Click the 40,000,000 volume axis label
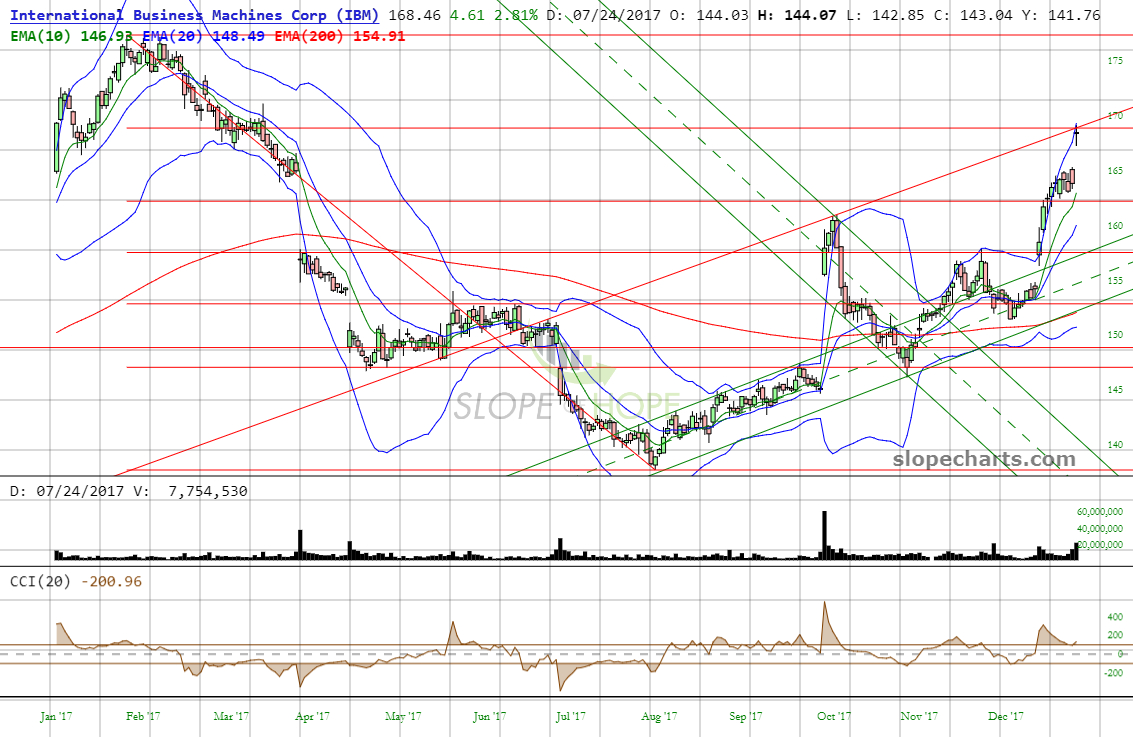Viewport: 1133px width, 737px height. pos(1100,528)
